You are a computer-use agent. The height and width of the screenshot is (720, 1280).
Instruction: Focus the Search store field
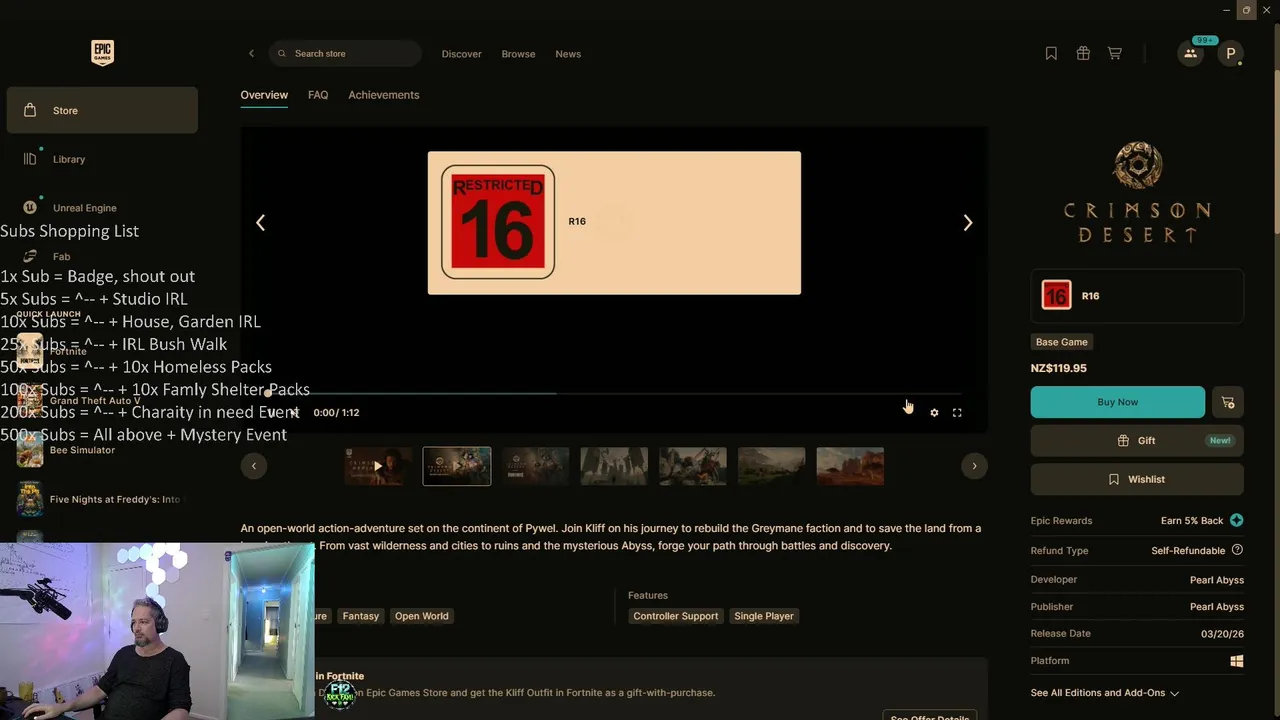coord(345,54)
